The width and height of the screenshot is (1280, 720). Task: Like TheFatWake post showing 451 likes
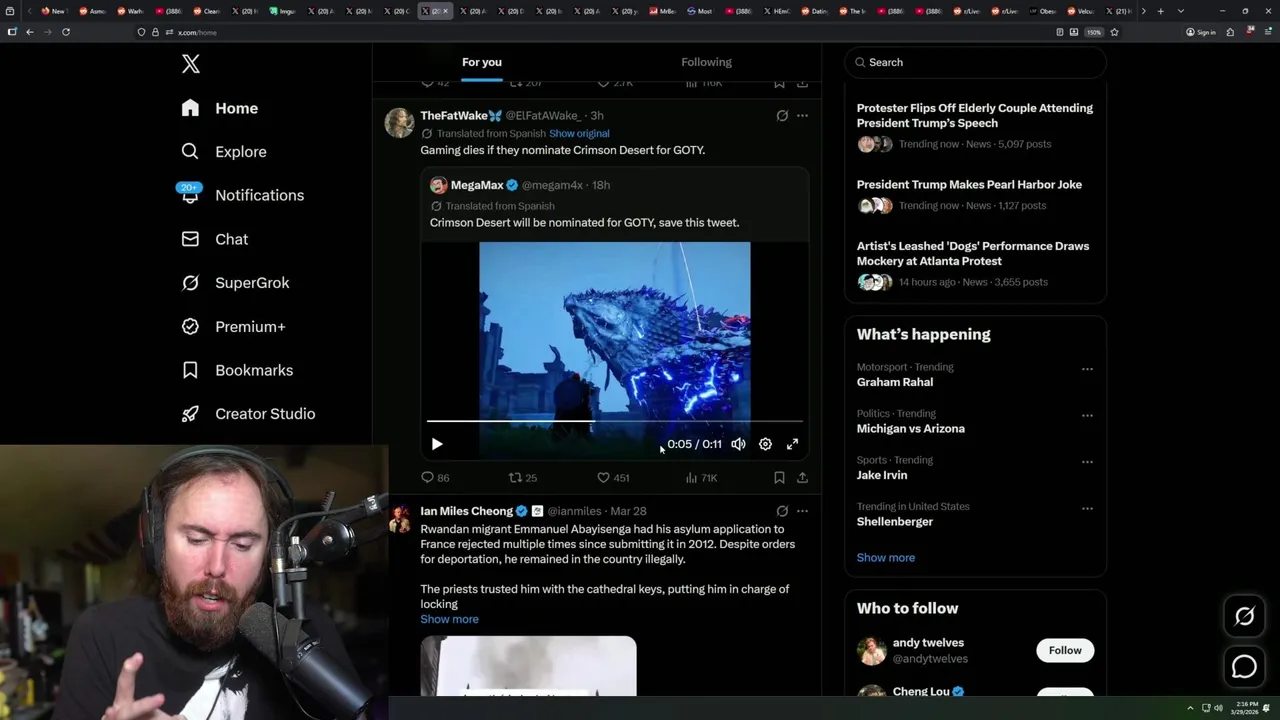pos(613,478)
